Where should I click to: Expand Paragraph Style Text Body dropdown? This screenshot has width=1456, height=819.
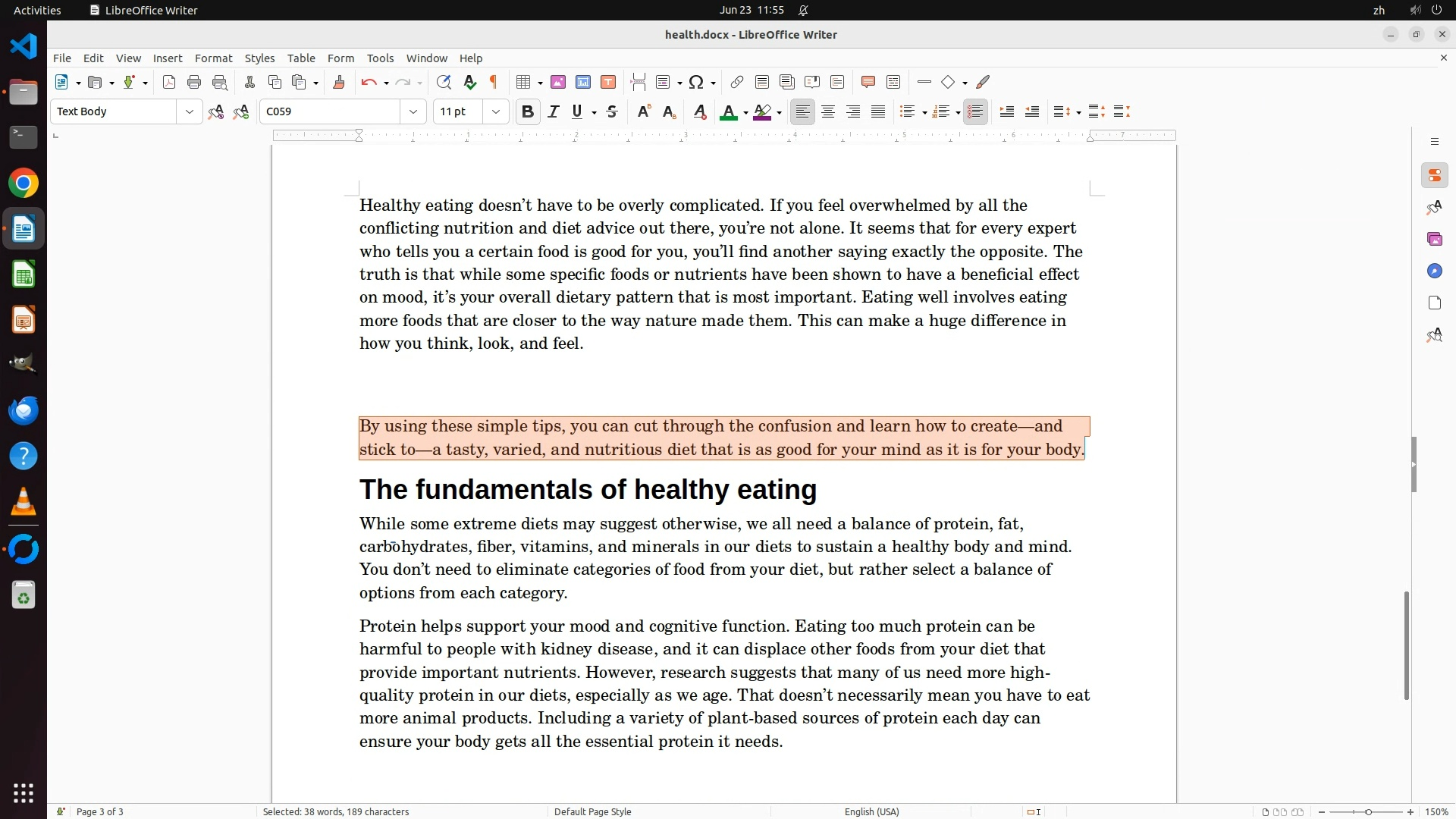pos(189,112)
